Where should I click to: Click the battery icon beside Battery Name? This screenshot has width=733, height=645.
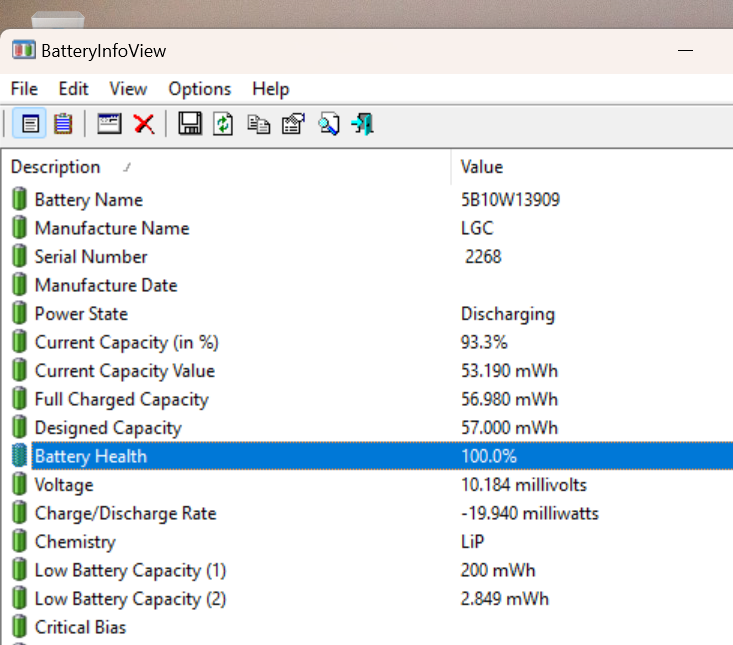click(x=20, y=199)
